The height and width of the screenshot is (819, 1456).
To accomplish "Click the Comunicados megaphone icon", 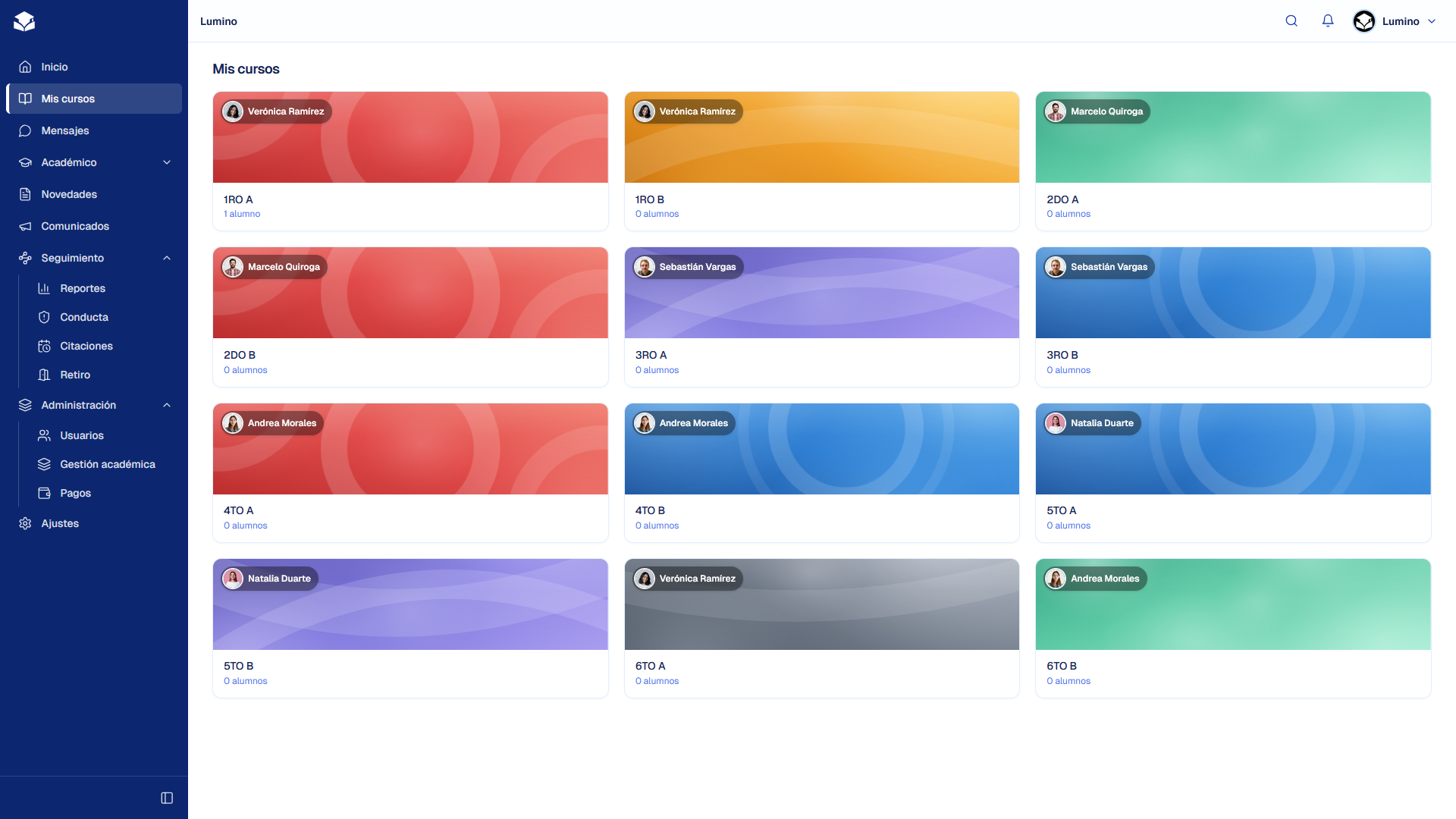I will [x=25, y=226].
